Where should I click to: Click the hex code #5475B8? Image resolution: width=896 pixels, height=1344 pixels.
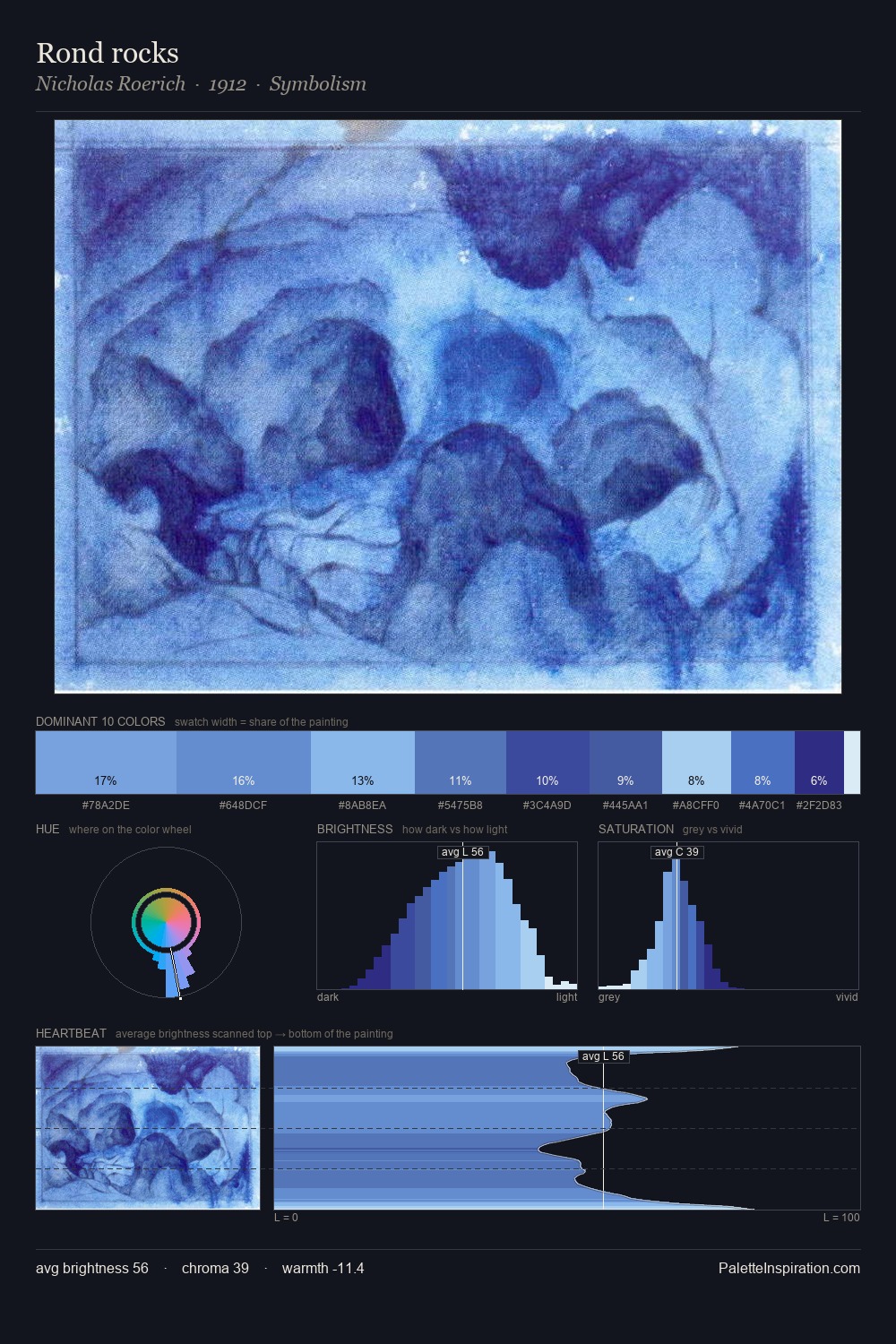pos(461,806)
